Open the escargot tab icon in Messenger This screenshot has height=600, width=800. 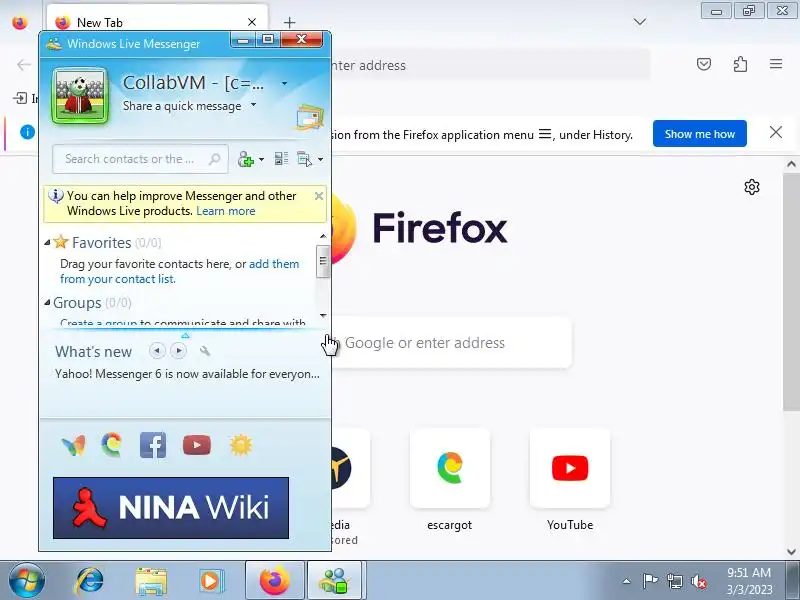(112, 445)
